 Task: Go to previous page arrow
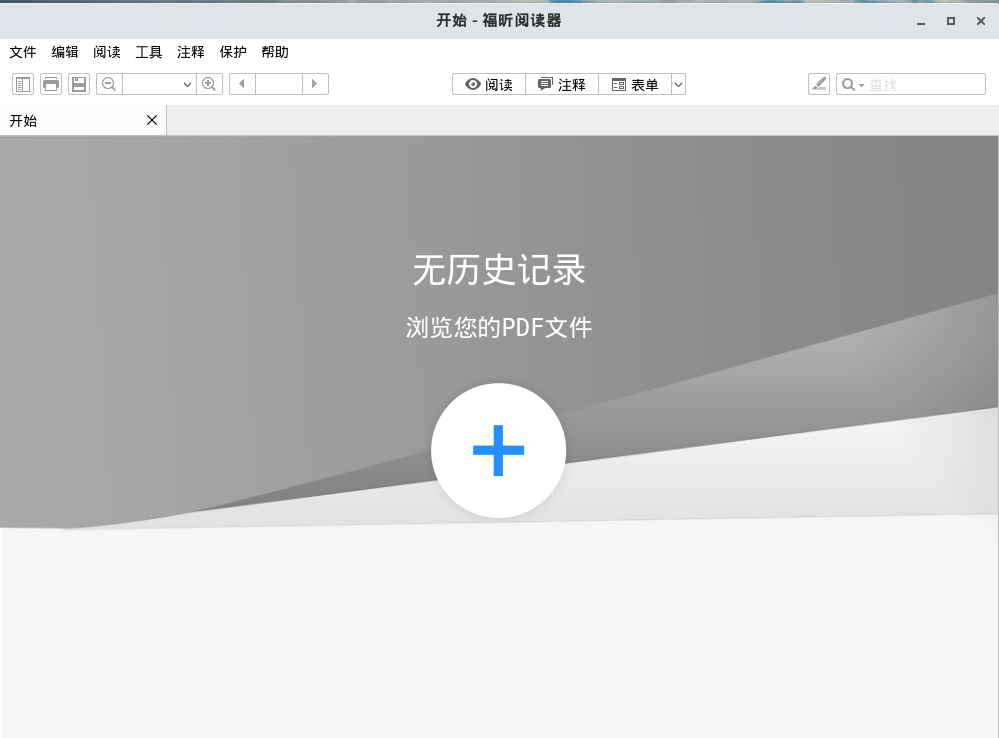pyautogui.click(x=242, y=85)
